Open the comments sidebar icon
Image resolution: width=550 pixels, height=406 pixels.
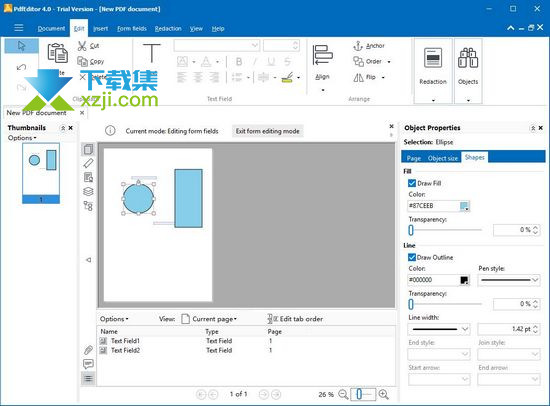coord(88,364)
